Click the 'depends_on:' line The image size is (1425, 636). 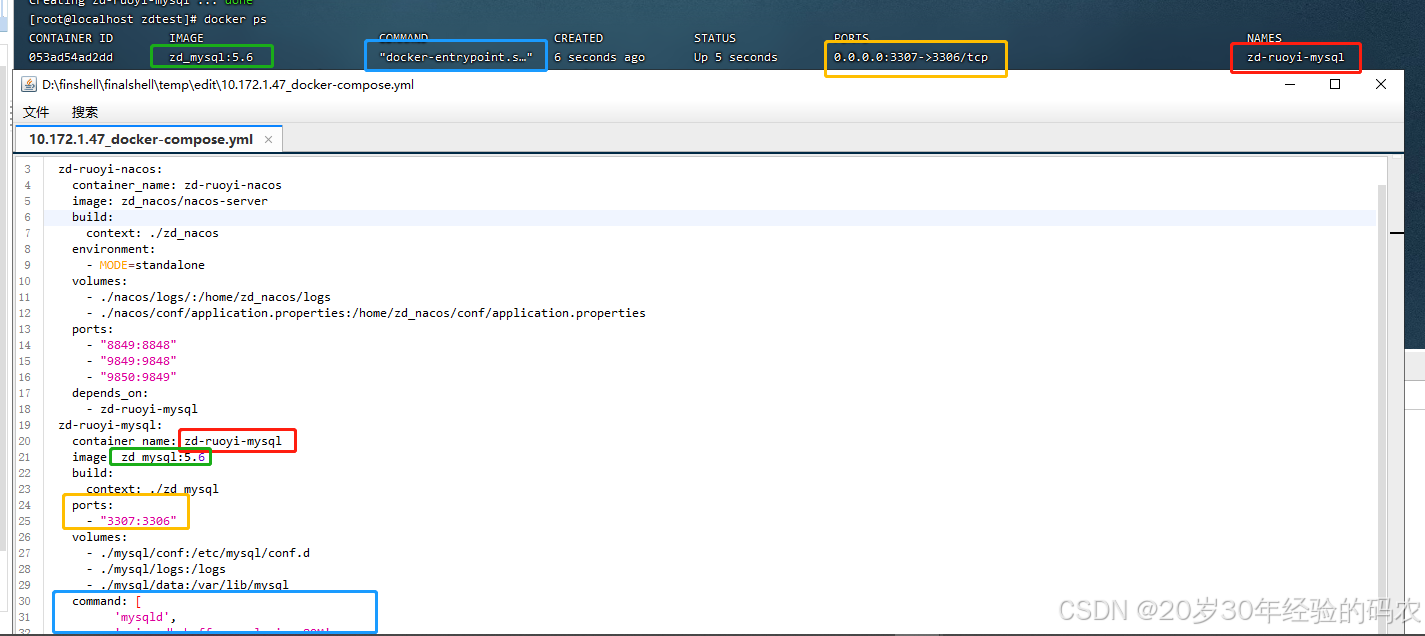pyautogui.click(x=110, y=393)
